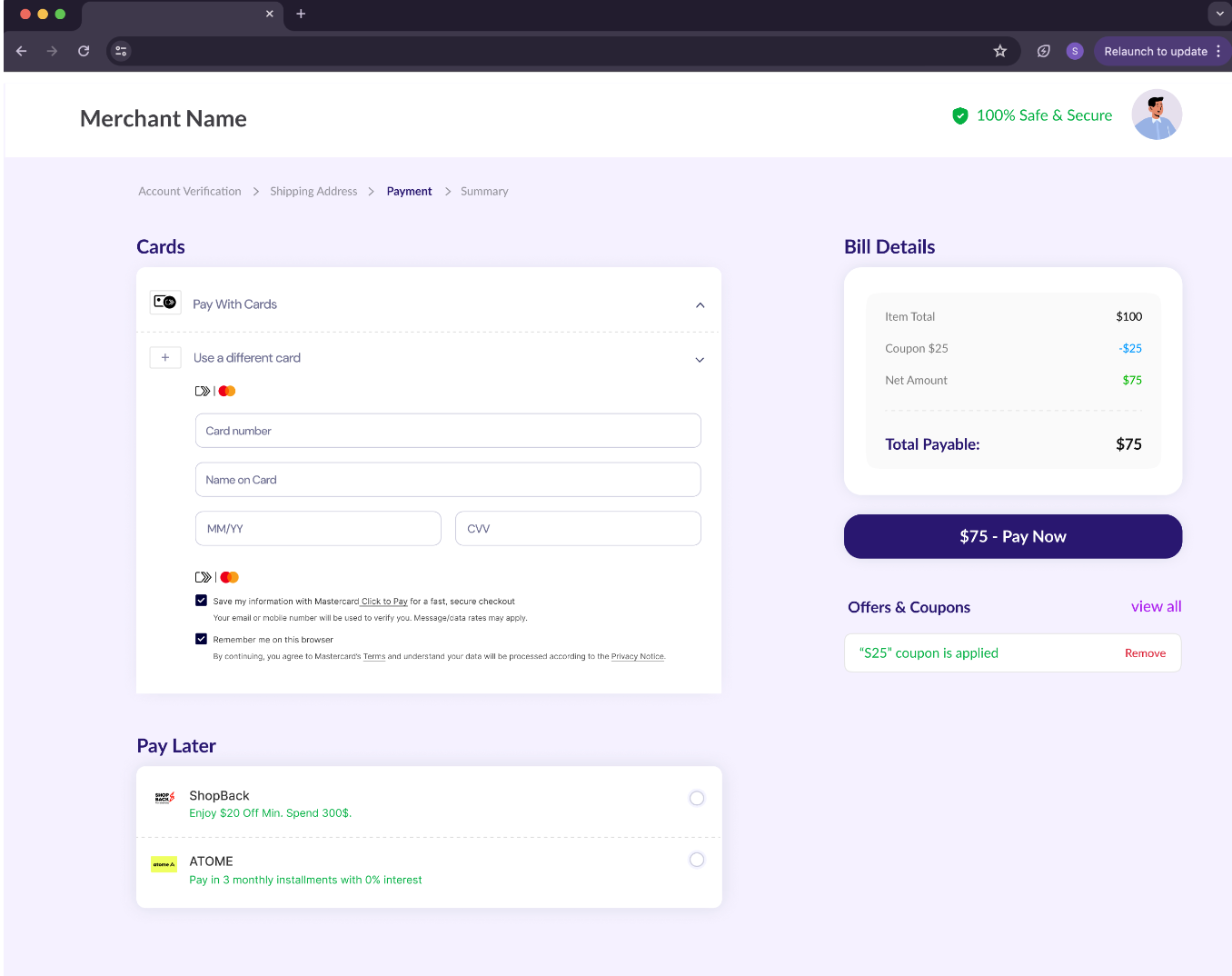This screenshot has height=976, width=1232.
Task: Select ShopBack pay later radio button
Action: tap(697, 798)
